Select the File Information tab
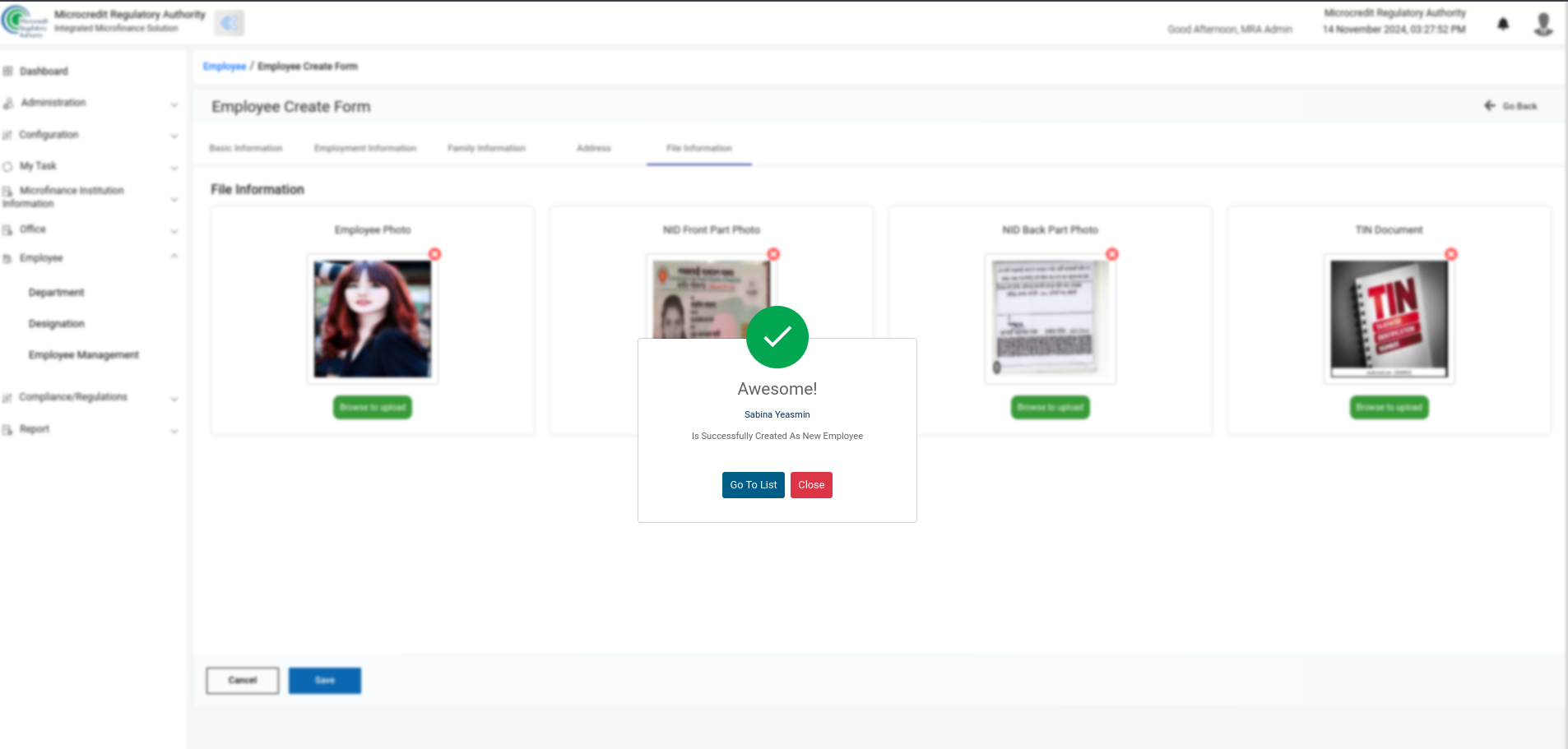 coord(698,149)
